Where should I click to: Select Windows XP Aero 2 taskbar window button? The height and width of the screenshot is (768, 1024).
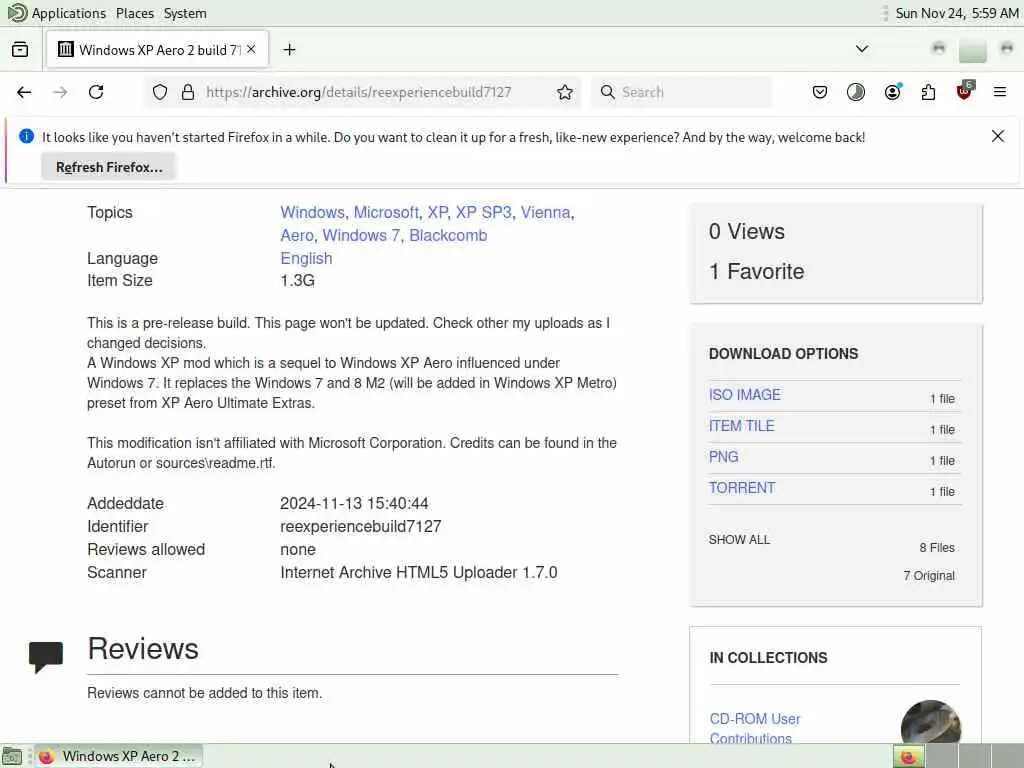pos(118,756)
